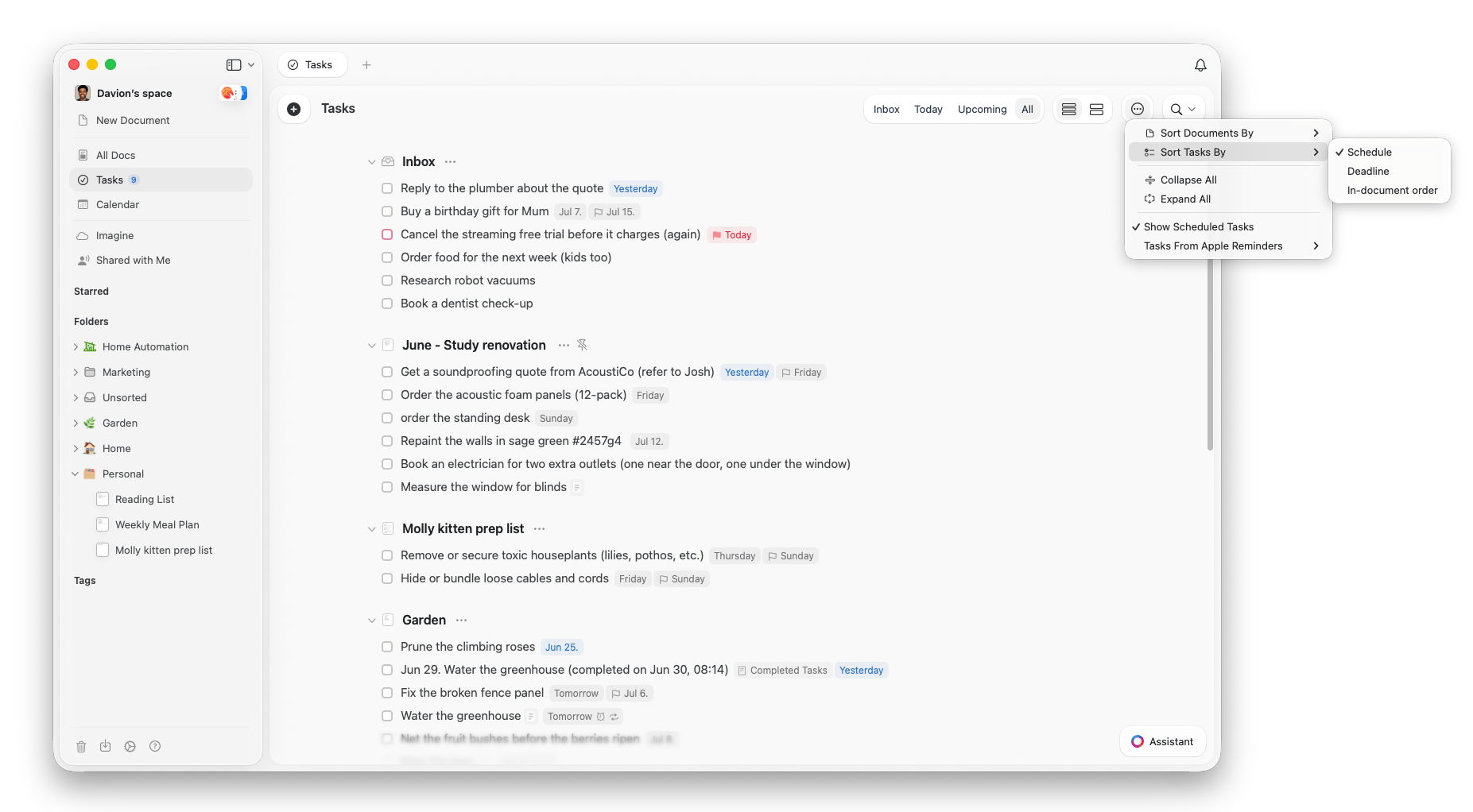Collapse the June - Study renovation section
The image size is (1473, 812).
(371, 346)
